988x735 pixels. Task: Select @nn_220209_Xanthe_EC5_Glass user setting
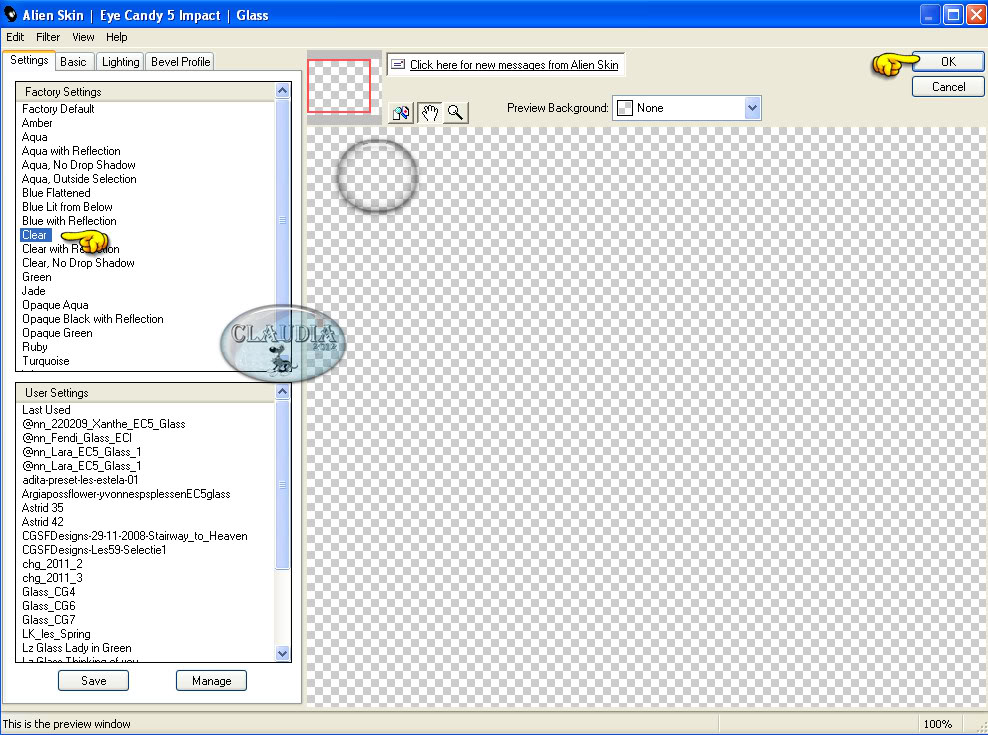(104, 424)
